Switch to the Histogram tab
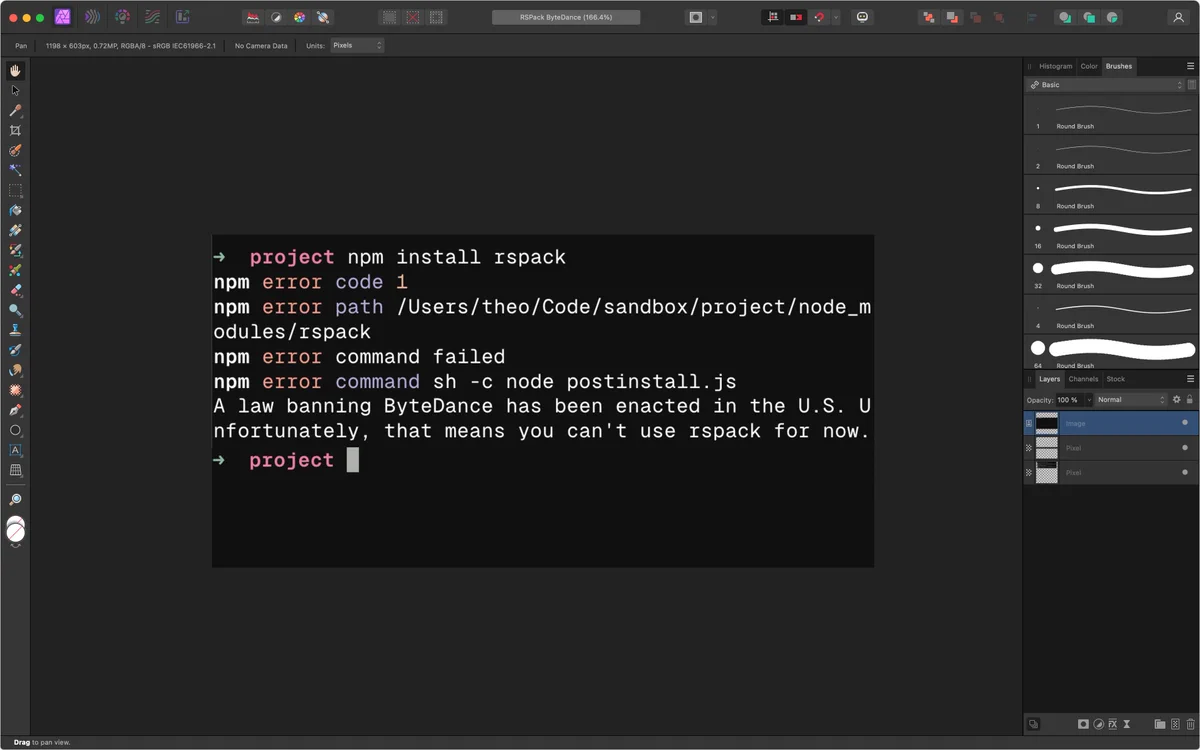Viewport: 1200px width, 750px height. [x=1055, y=66]
